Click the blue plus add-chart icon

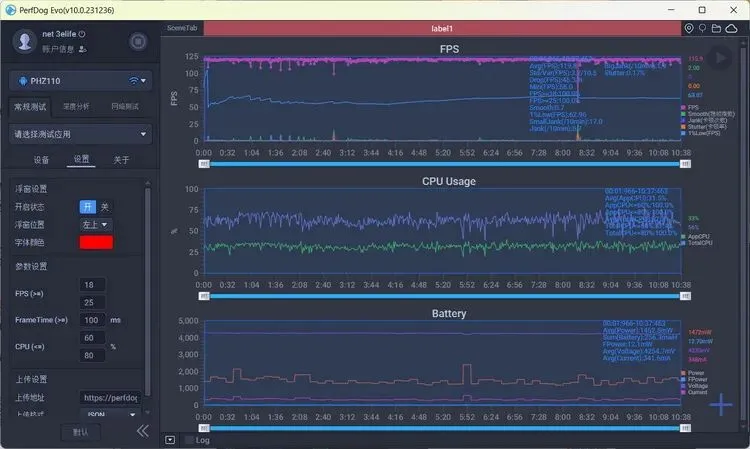721,405
